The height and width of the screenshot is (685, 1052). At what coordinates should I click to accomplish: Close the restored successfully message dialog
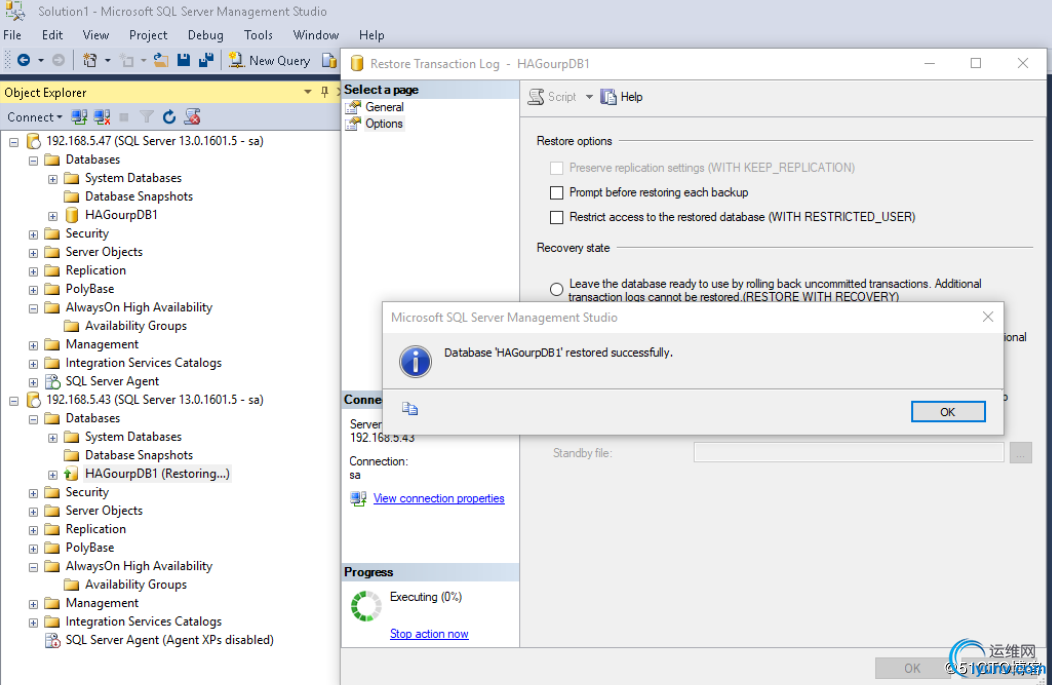click(988, 317)
